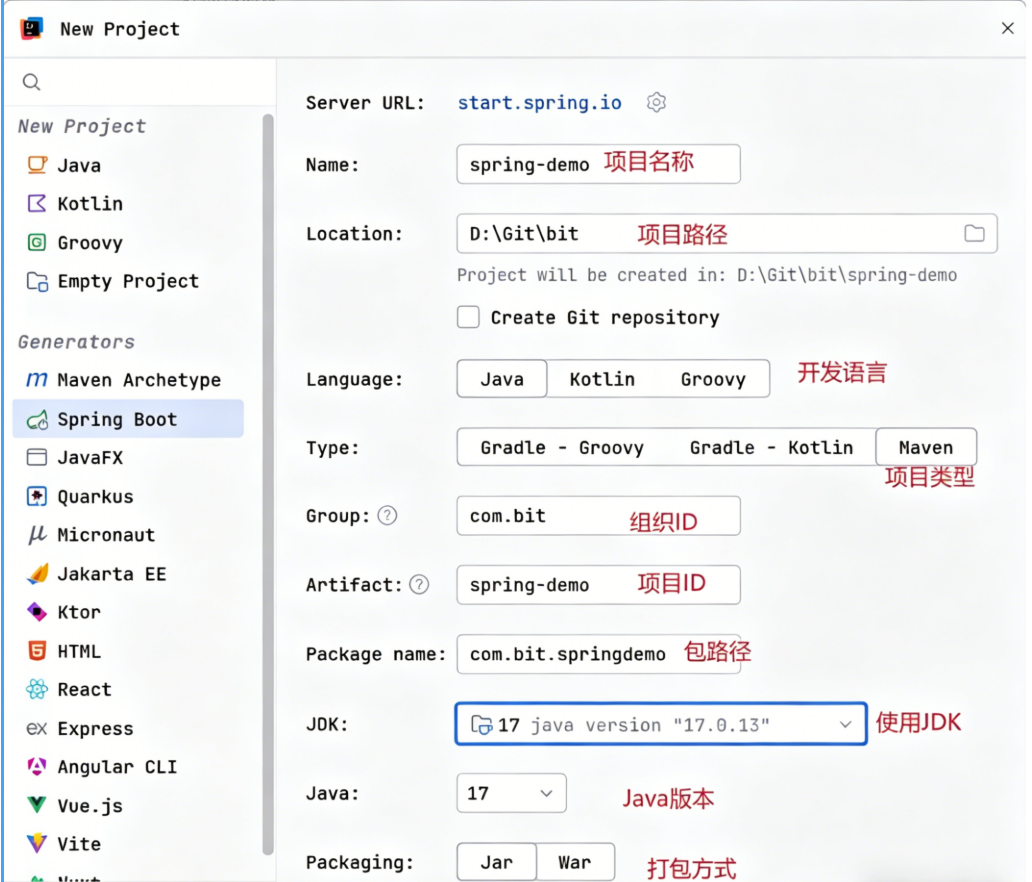Select Maven Archetype generator
The width and height of the screenshot is (1032, 882).
128,380
